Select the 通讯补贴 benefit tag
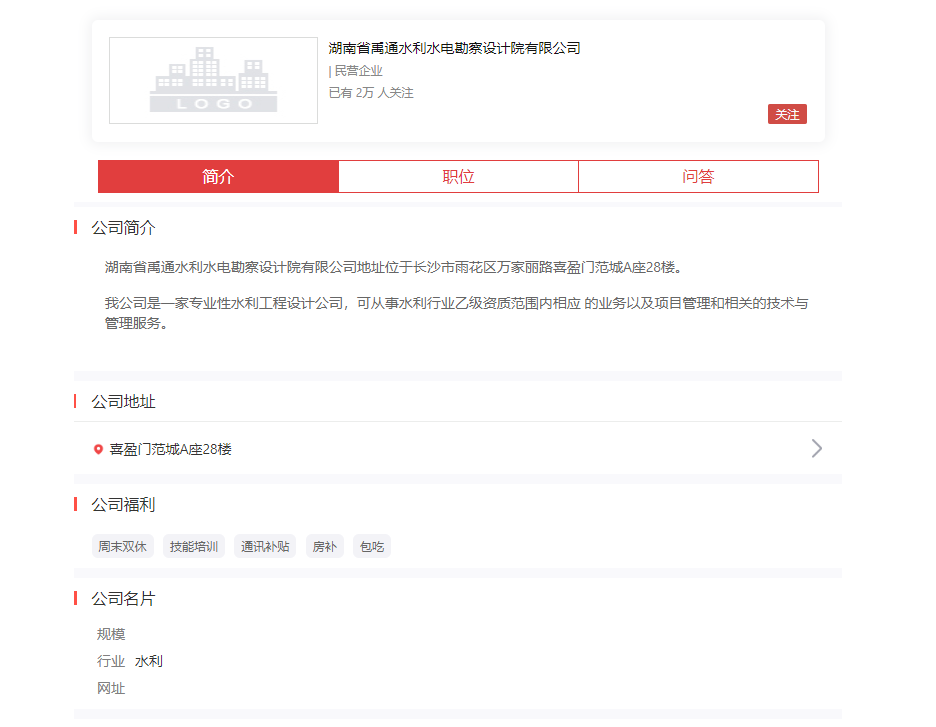The height and width of the screenshot is (727, 936). point(265,547)
